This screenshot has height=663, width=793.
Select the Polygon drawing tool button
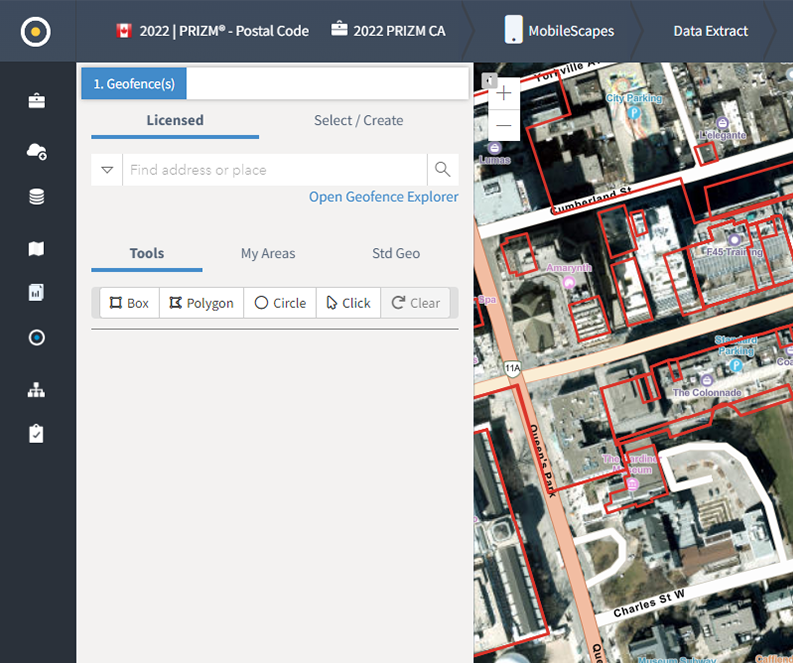(x=202, y=303)
